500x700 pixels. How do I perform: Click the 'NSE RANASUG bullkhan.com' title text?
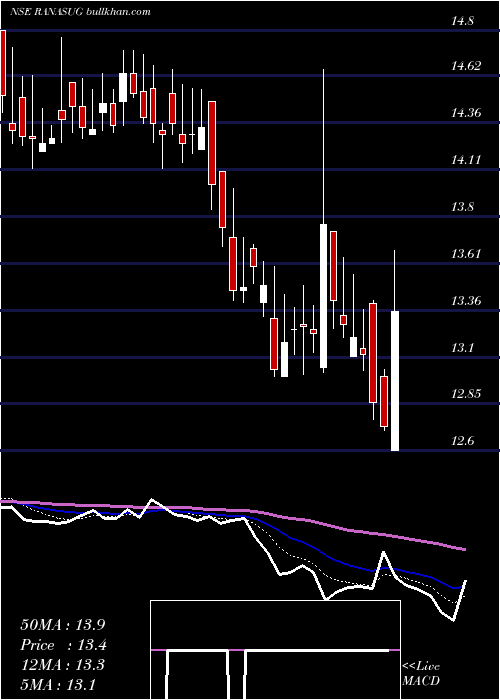tap(80, 12)
